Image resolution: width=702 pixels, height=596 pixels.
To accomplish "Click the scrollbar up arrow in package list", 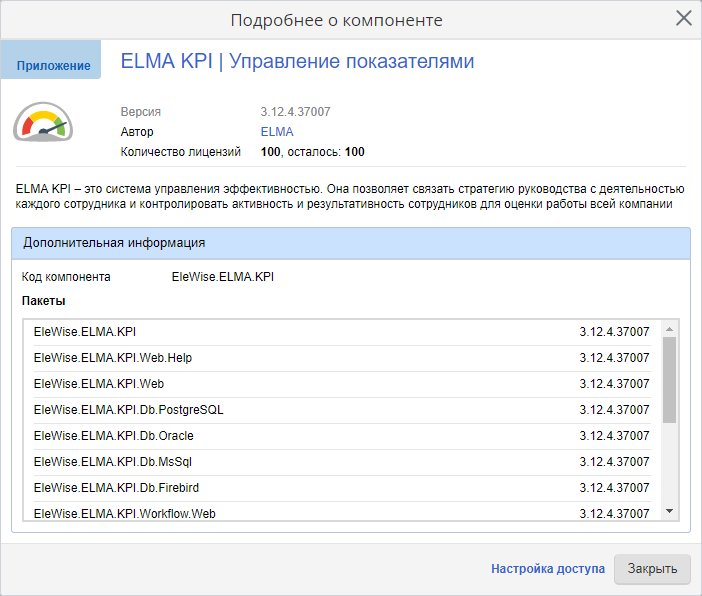I will tap(670, 328).
